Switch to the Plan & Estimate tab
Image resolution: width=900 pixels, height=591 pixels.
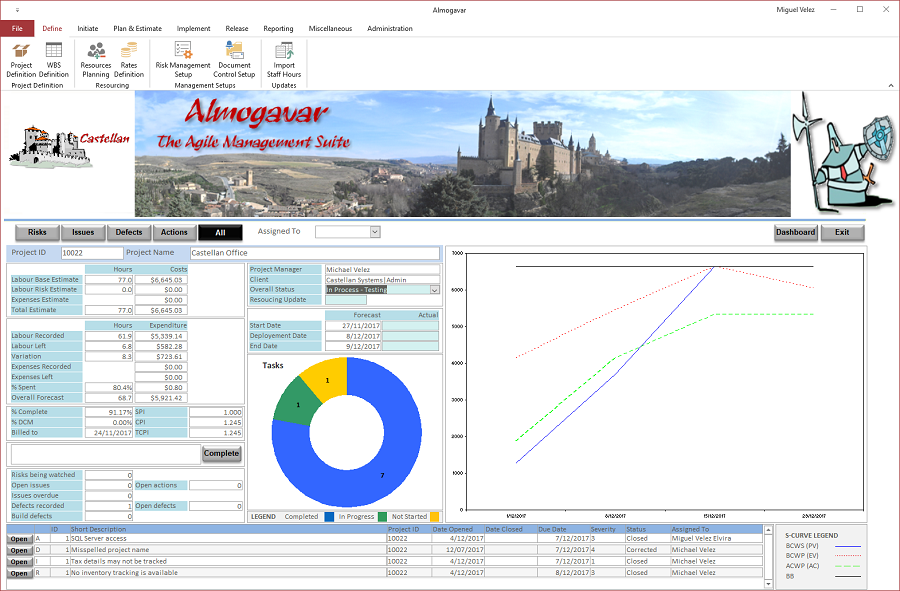point(138,28)
